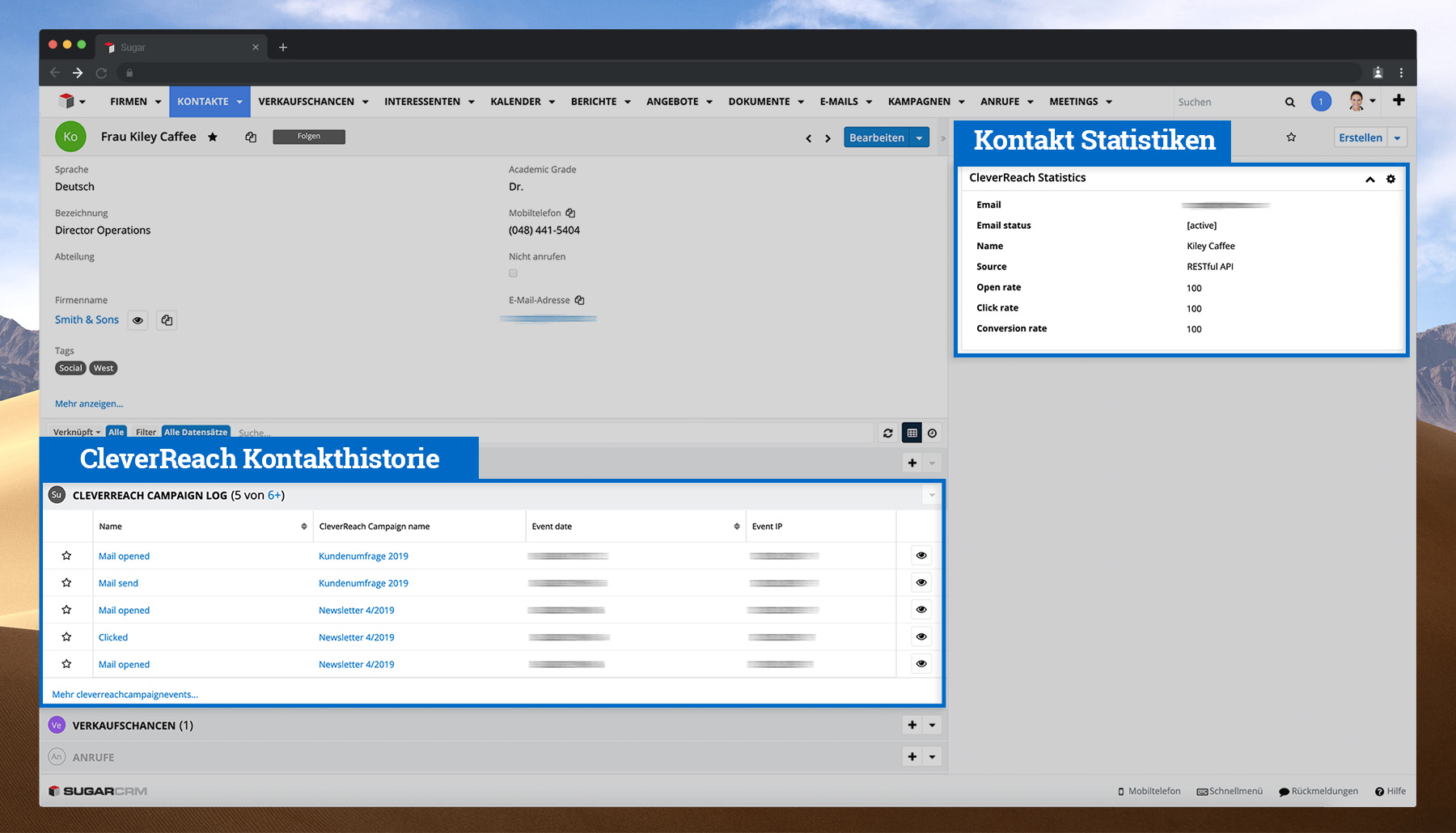Open the Kampagnen menu
The width and height of the screenshot is (1456, 833).
925,102
